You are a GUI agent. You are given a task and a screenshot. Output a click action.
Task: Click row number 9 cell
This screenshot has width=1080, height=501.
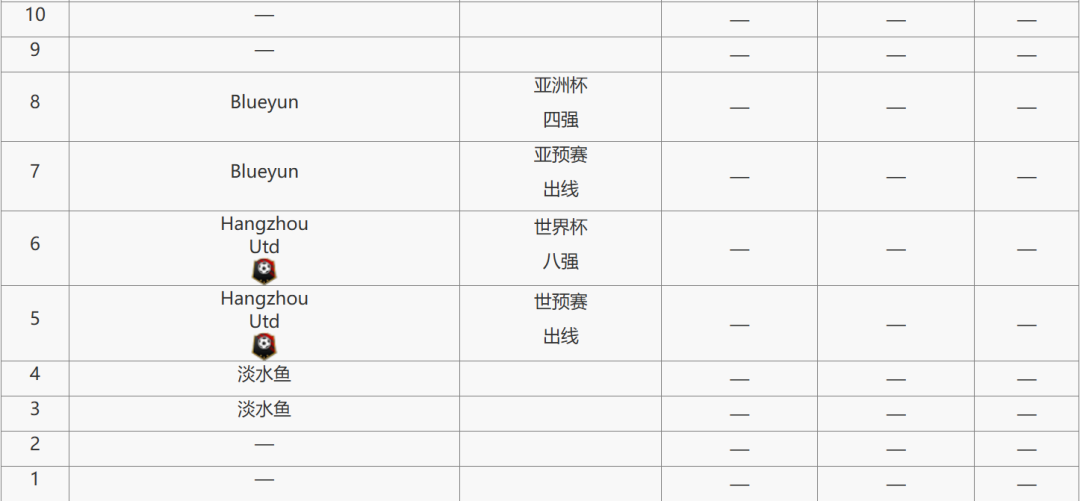(x=35, y=54)
